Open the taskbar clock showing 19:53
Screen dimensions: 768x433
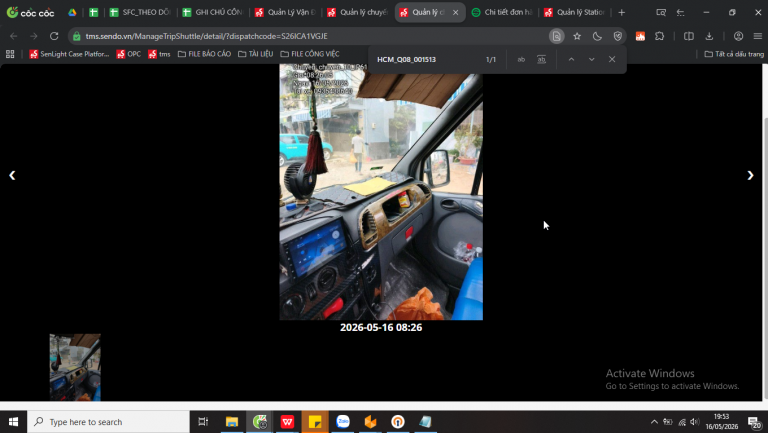click(x=722, y=422)
